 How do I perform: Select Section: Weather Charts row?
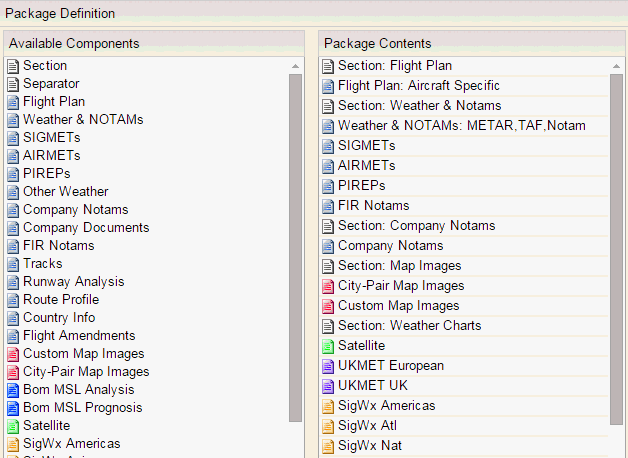point(465,326)
